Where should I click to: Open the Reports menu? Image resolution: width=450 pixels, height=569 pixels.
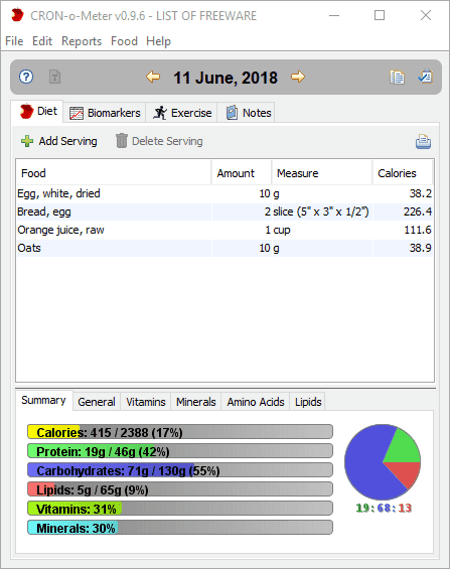81,41
